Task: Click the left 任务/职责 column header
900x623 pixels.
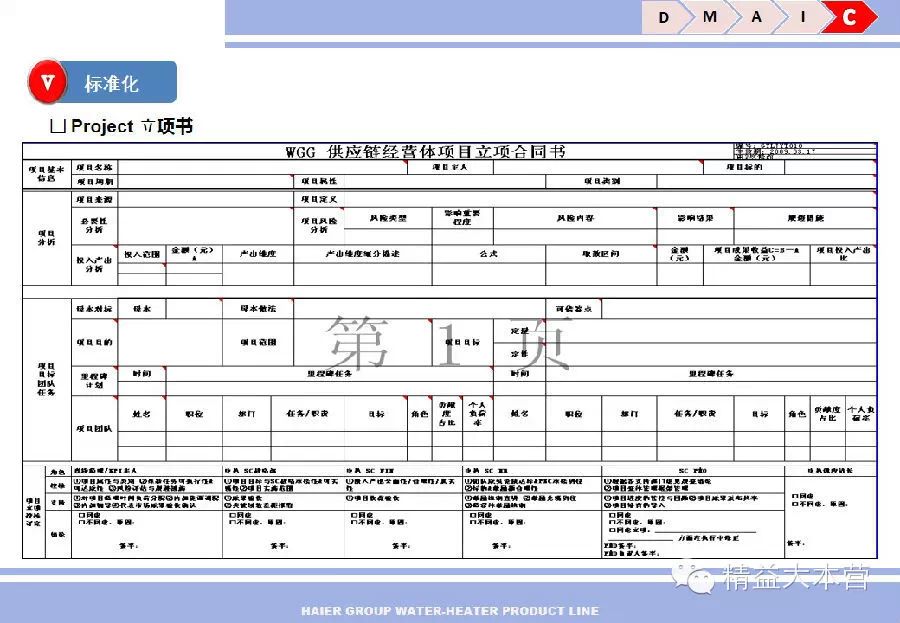Action: [307, 413]
